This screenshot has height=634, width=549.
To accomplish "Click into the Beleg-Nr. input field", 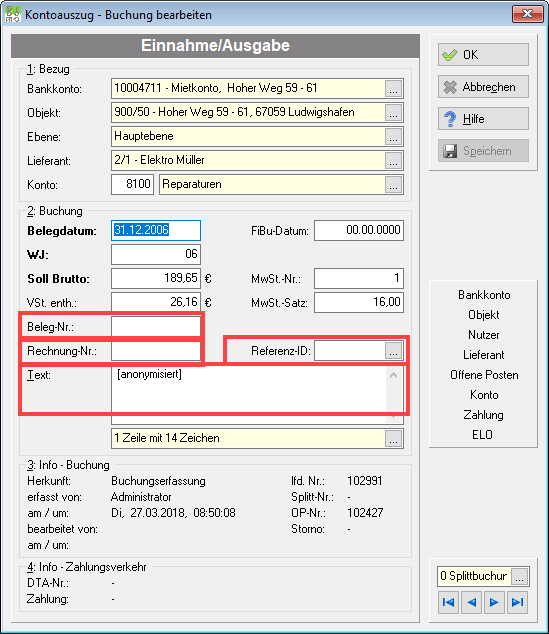I will pos(156,327).
